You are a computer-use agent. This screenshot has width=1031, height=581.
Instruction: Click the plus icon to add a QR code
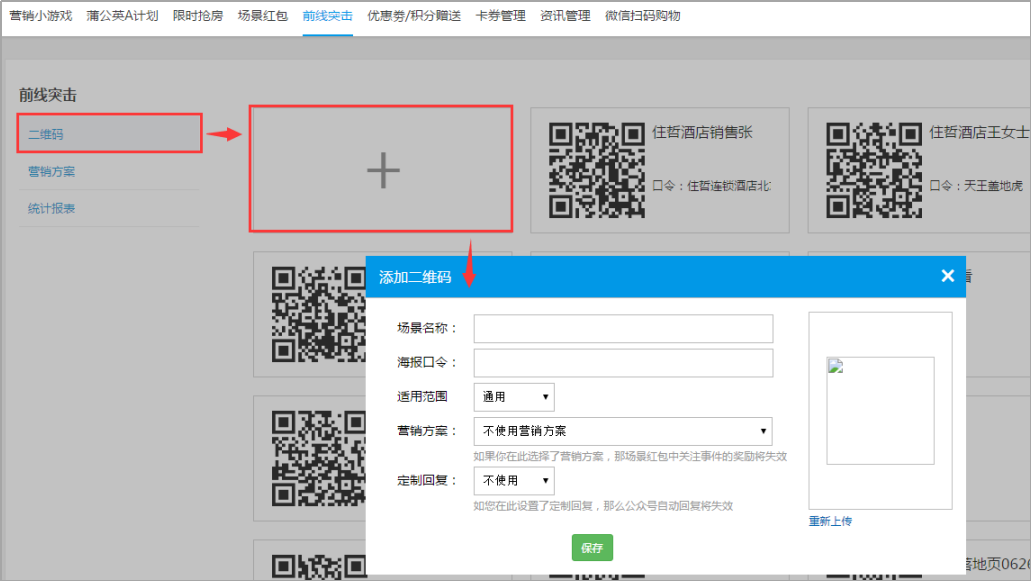pyautogui.click(x=383, y=171)
